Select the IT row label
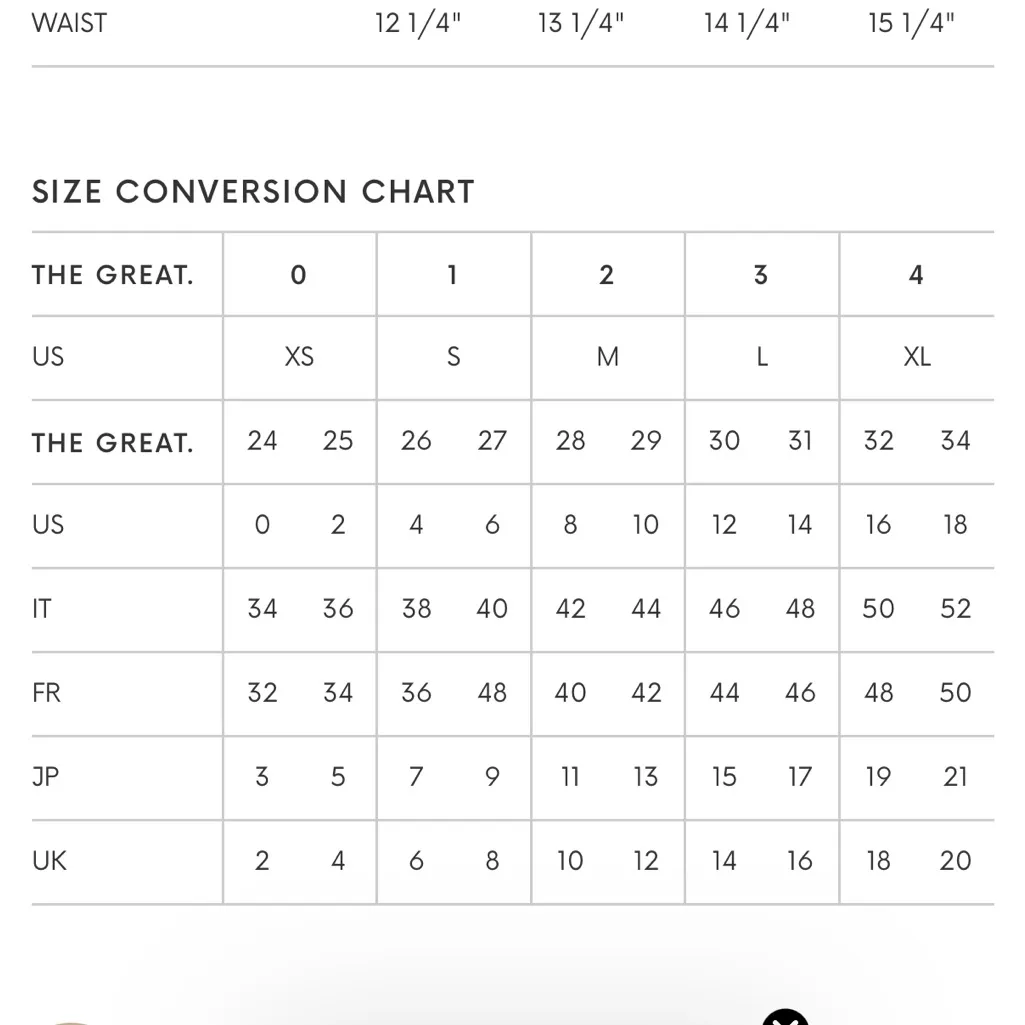The height and width of the screenshot is (1025, 1025). click(41, 609)
